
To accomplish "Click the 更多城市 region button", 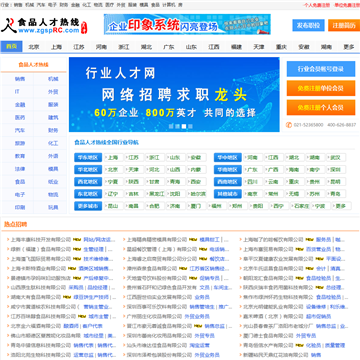I will pos(88,206).
